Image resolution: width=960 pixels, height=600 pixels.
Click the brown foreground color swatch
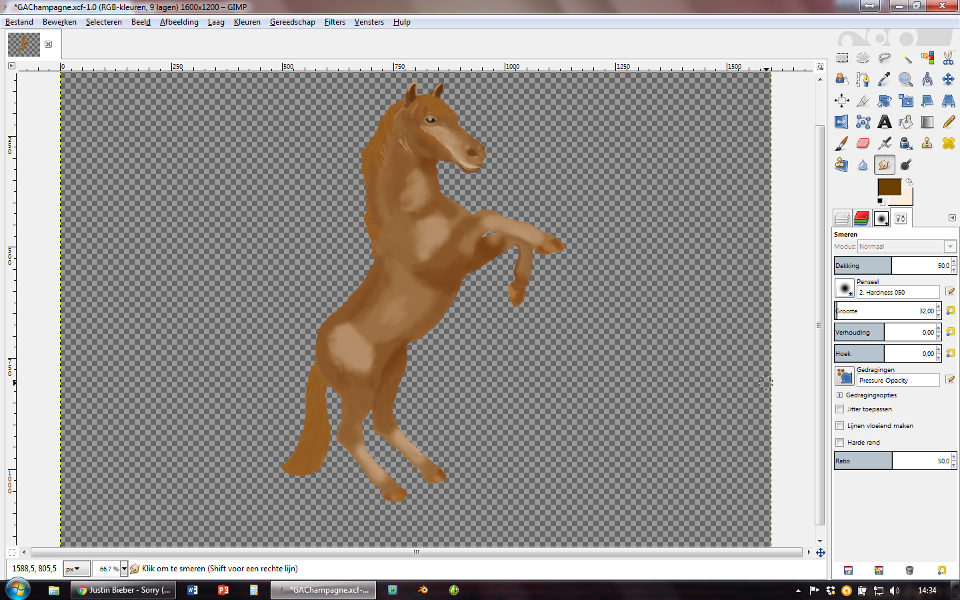(888, 187)
